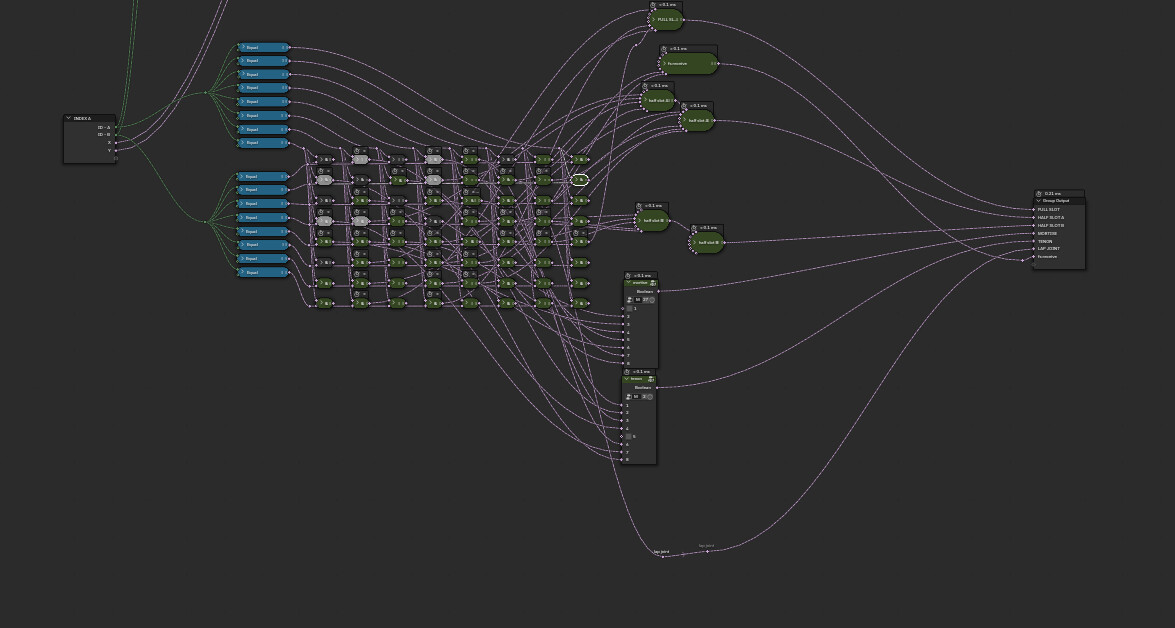1175x628 pixels.
Task: Click the user count 27 in mortise node
Action: coord(645,300)
